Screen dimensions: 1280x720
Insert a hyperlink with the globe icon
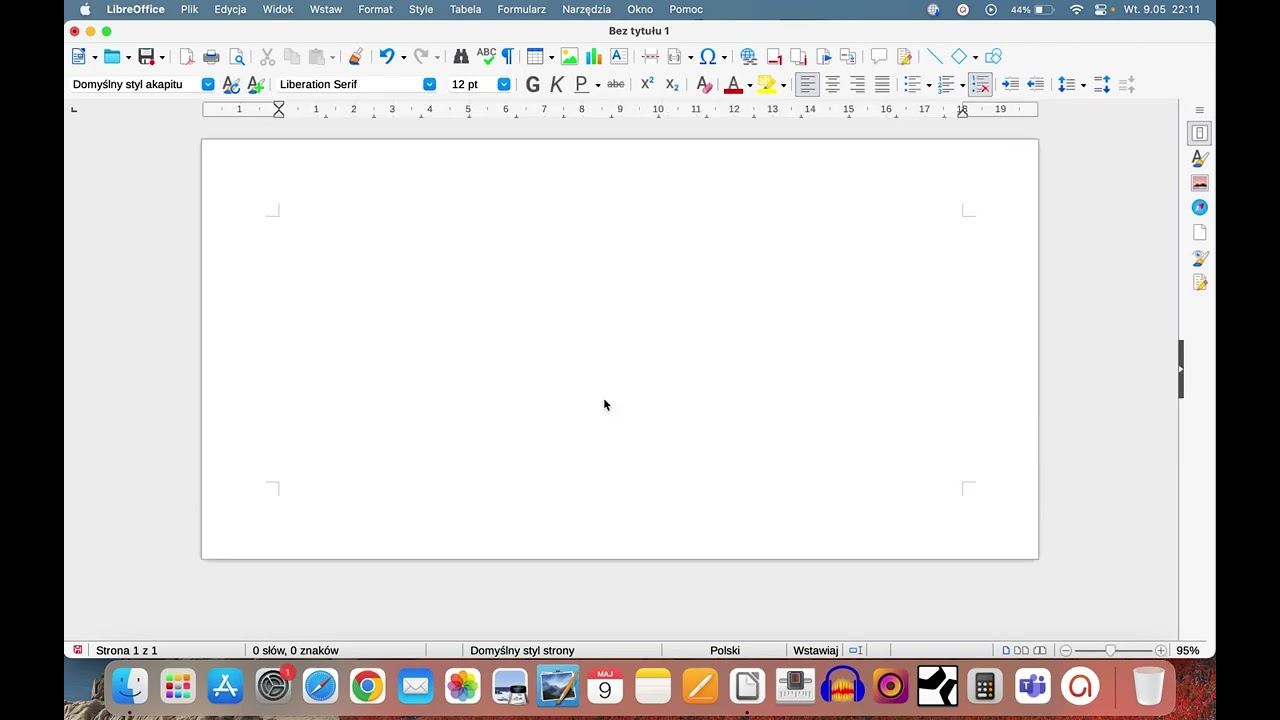pos(748,57)
